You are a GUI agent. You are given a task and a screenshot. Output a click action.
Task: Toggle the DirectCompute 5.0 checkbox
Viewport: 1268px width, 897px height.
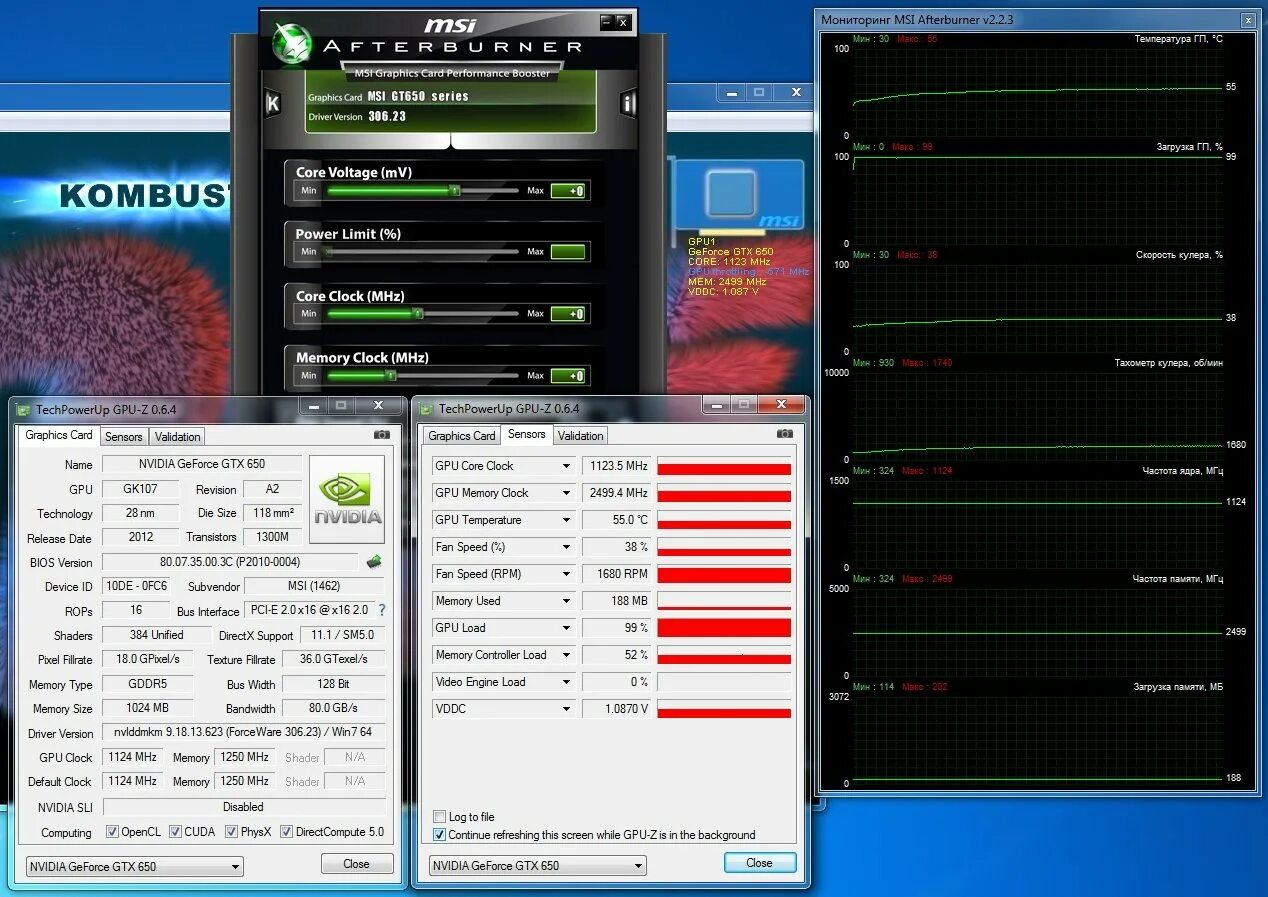coord(286,831)
